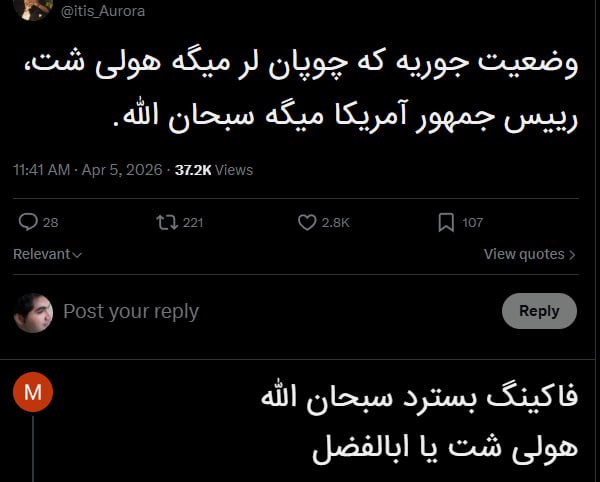Open the 37.2K Views analytics

click(214, 170)
